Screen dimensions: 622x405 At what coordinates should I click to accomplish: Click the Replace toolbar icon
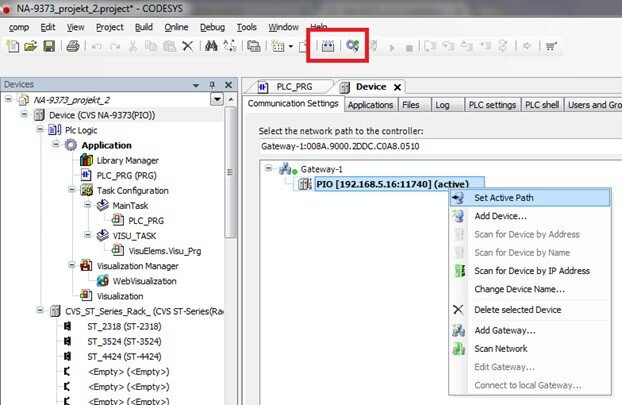pyautogui.click(x=230, y=46)
